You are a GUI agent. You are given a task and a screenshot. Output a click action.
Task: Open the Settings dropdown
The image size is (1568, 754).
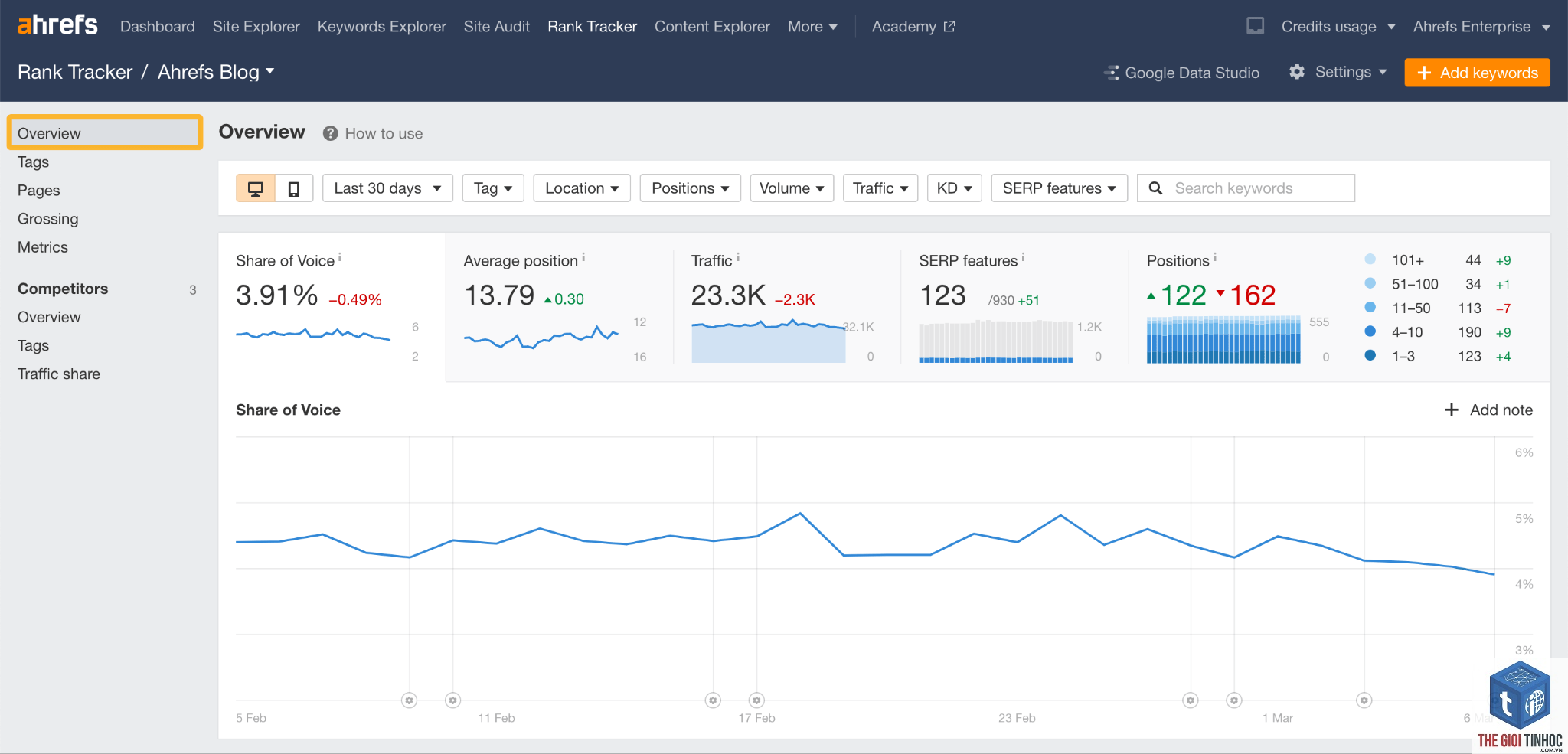1338,72
